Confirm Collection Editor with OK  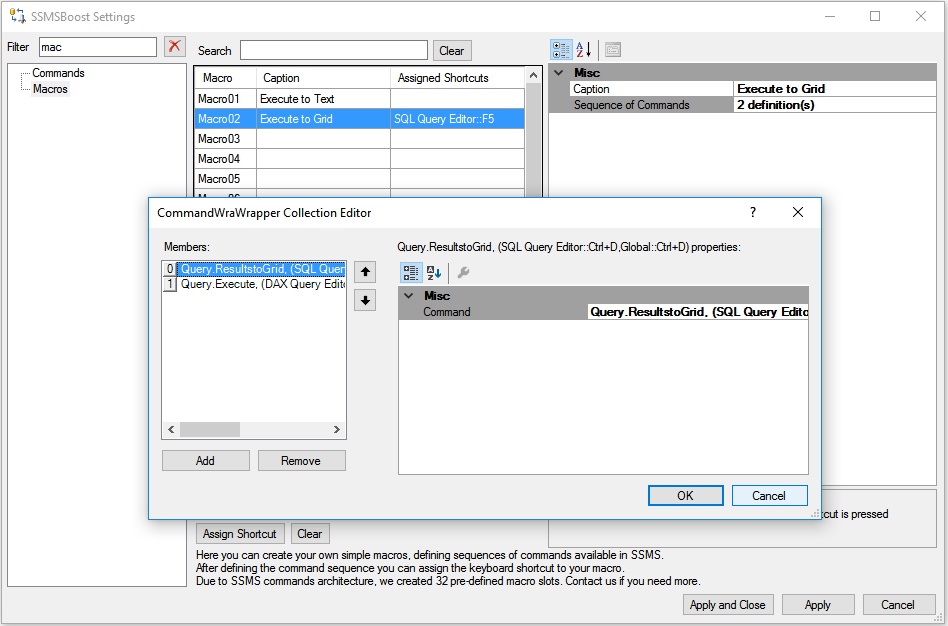point(686,495)
